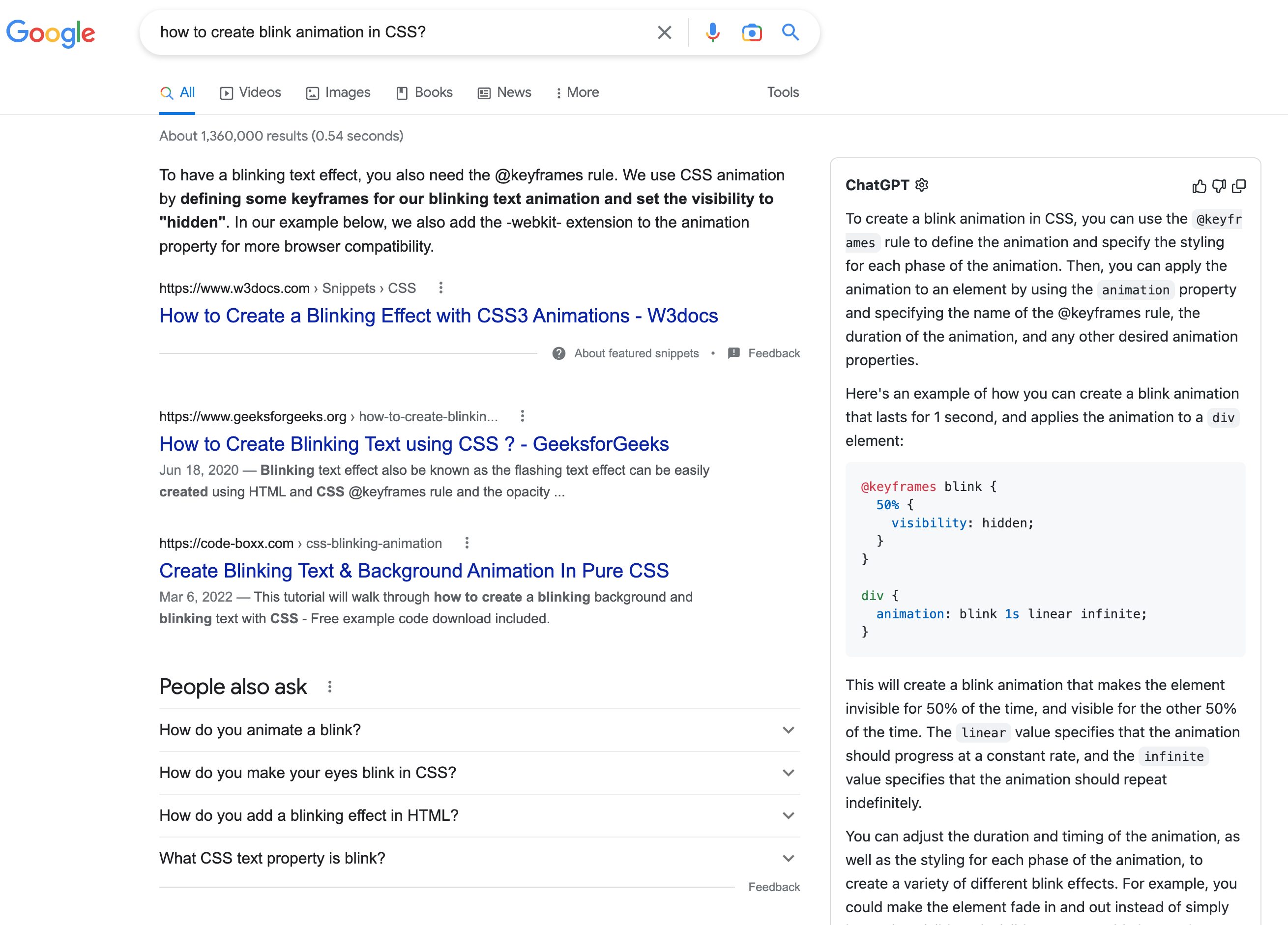
Task: Click inside the search input field
Action: pyautogui.click(x=398, y=32)
